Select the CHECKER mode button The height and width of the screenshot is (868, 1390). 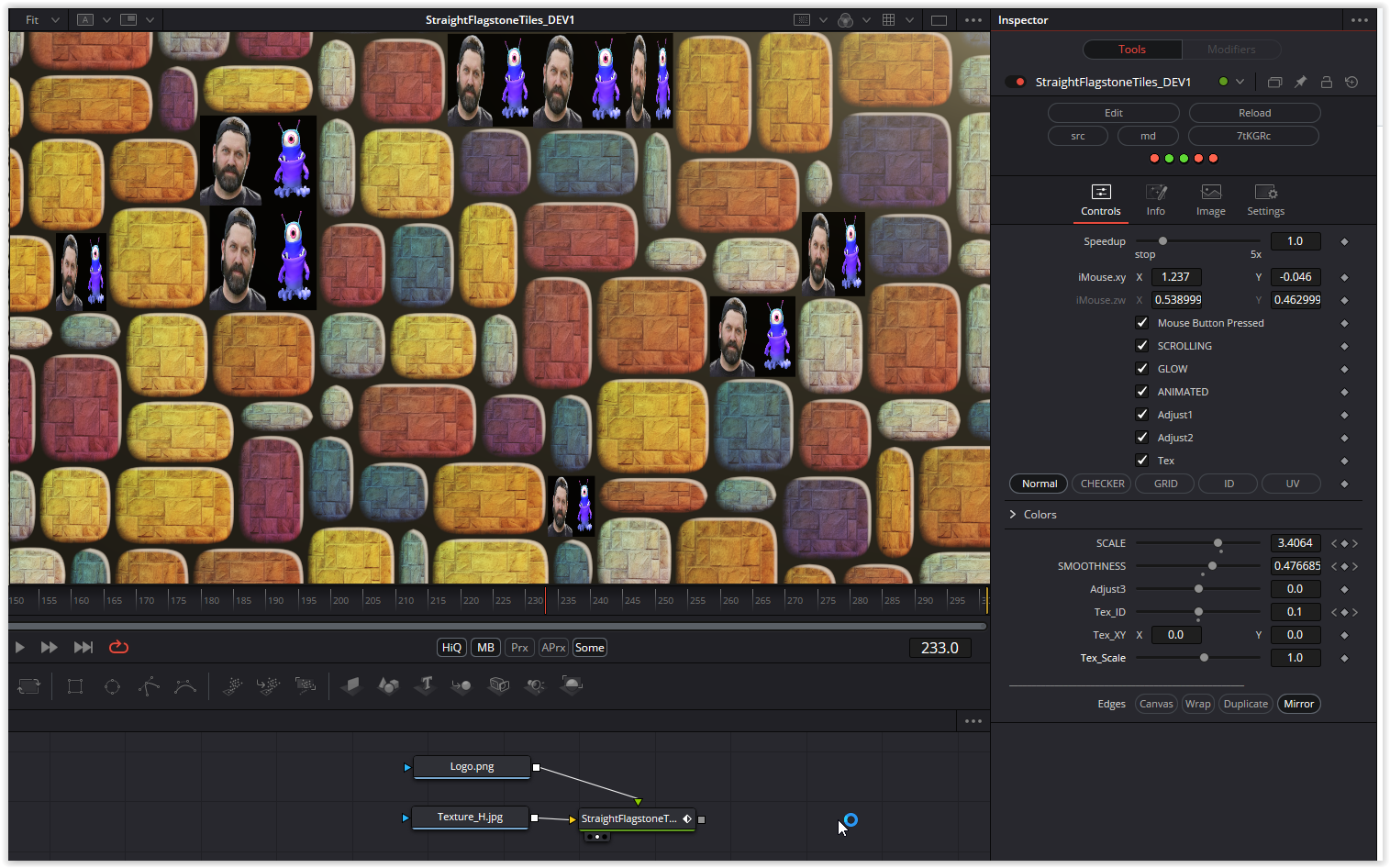point(1103,484)
